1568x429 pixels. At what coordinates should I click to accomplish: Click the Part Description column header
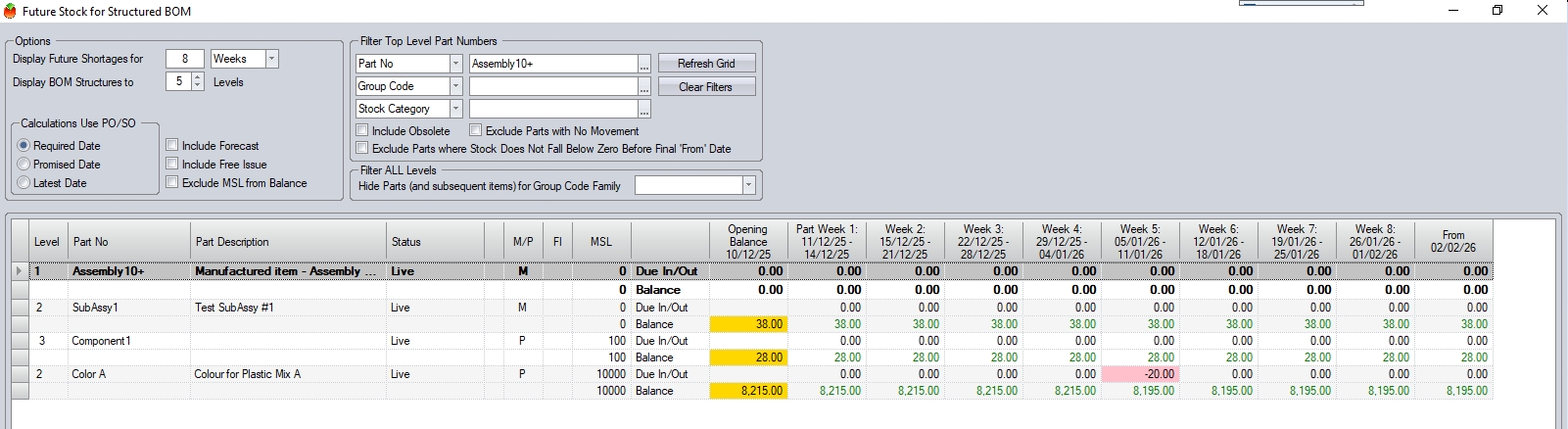(288, 242)
